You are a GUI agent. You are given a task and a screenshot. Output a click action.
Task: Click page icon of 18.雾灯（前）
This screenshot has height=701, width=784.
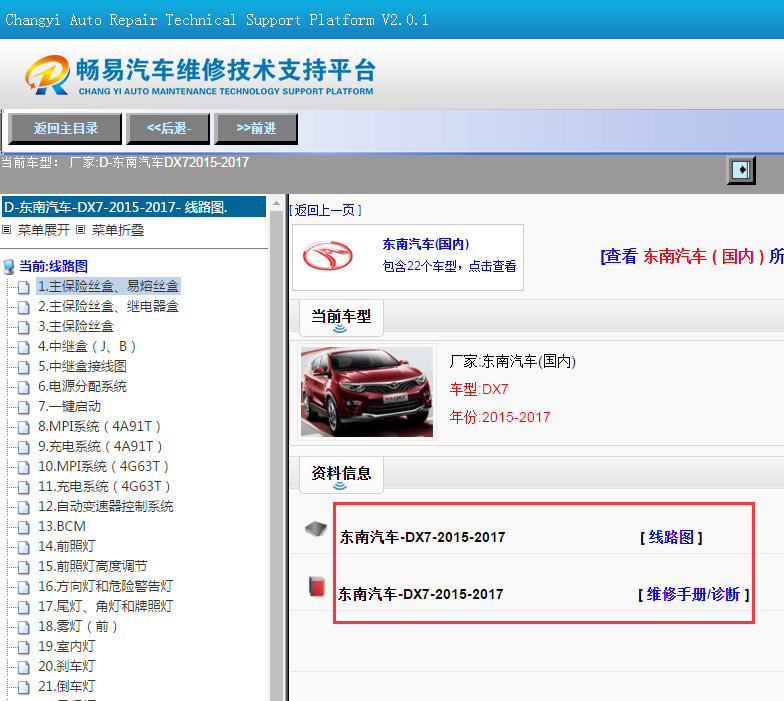click(x=24, y=627)
